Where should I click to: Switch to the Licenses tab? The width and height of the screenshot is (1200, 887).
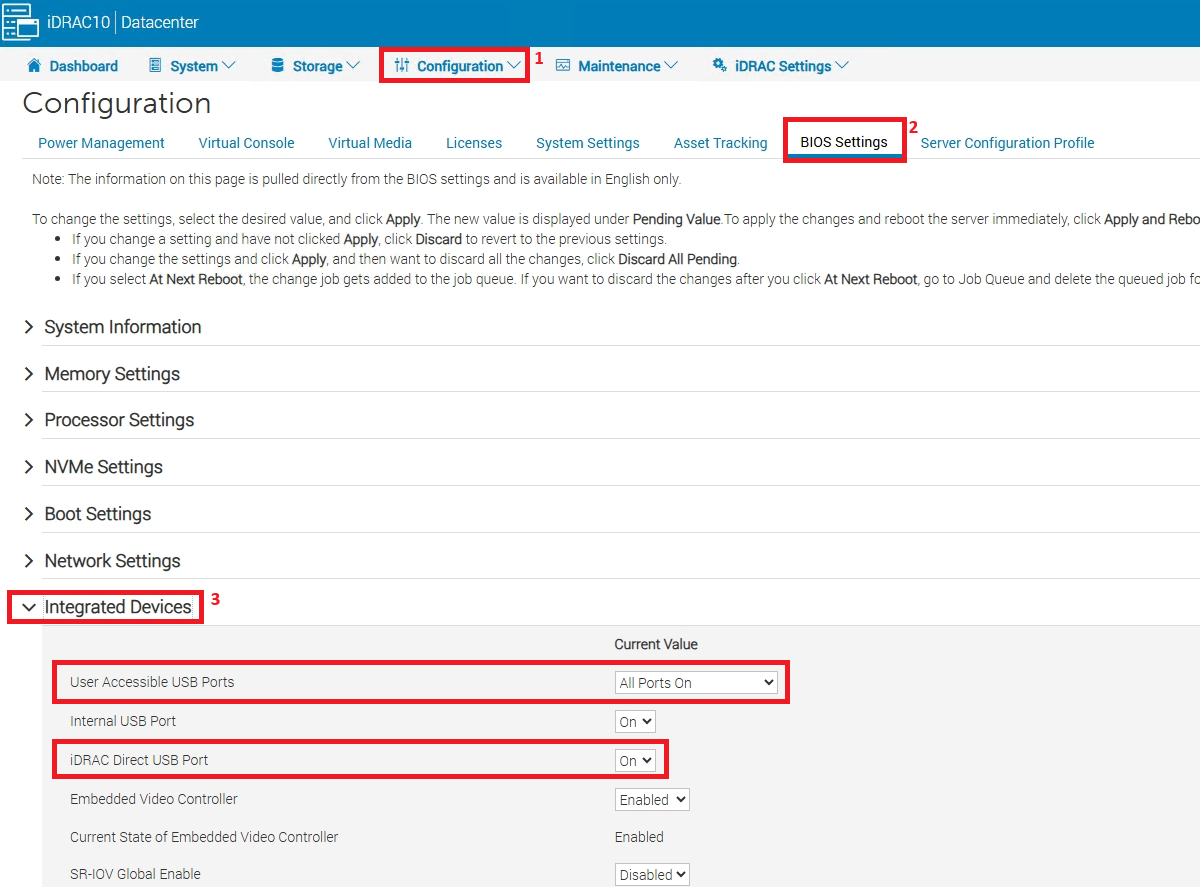point(474,143)
